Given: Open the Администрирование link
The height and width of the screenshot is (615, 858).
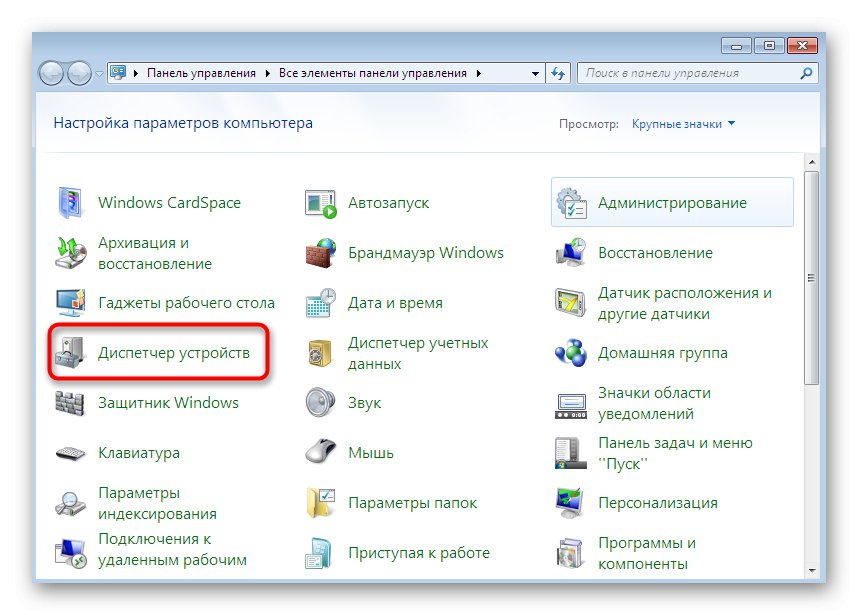Looking at the screenshot, I should tap(672, 203).
